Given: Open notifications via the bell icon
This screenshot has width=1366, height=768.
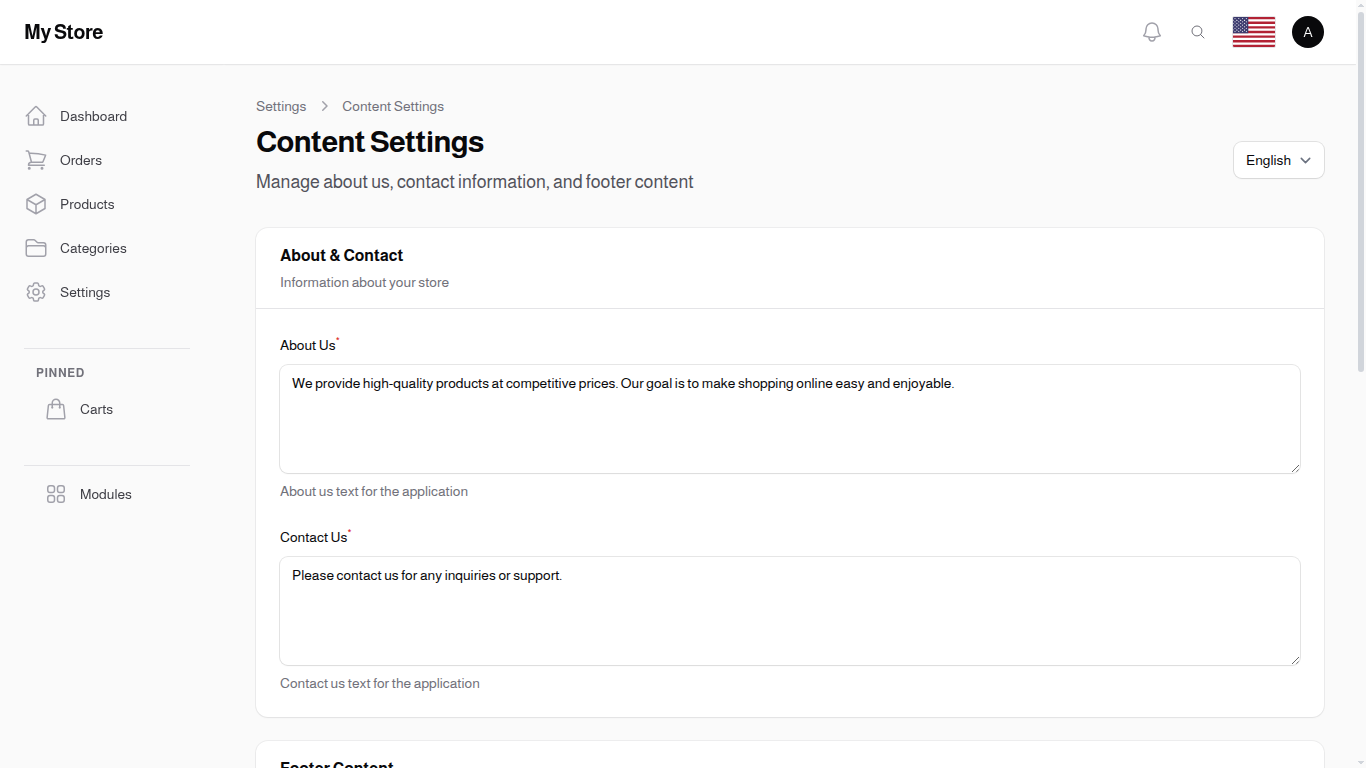Looking at the screenshot, I should pos(1151,31).
